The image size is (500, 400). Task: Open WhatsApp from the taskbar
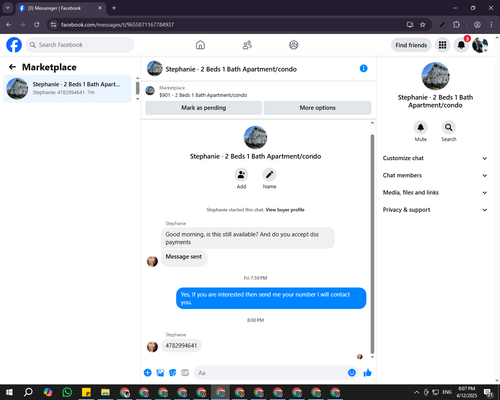67,392
